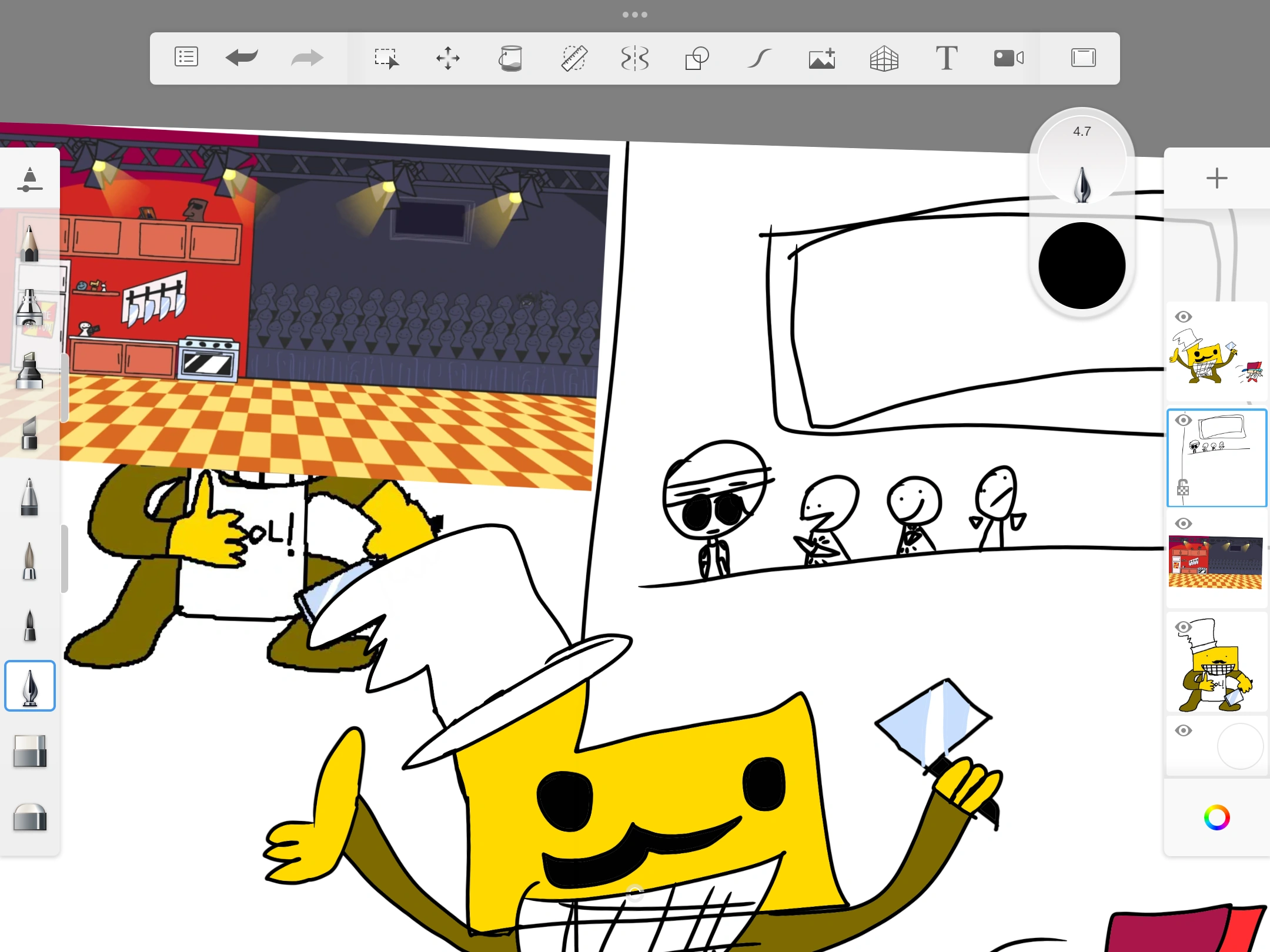Switch to the rectangular selection tool
This screenshot has height=952, width=1270.
tap(387, 58)
